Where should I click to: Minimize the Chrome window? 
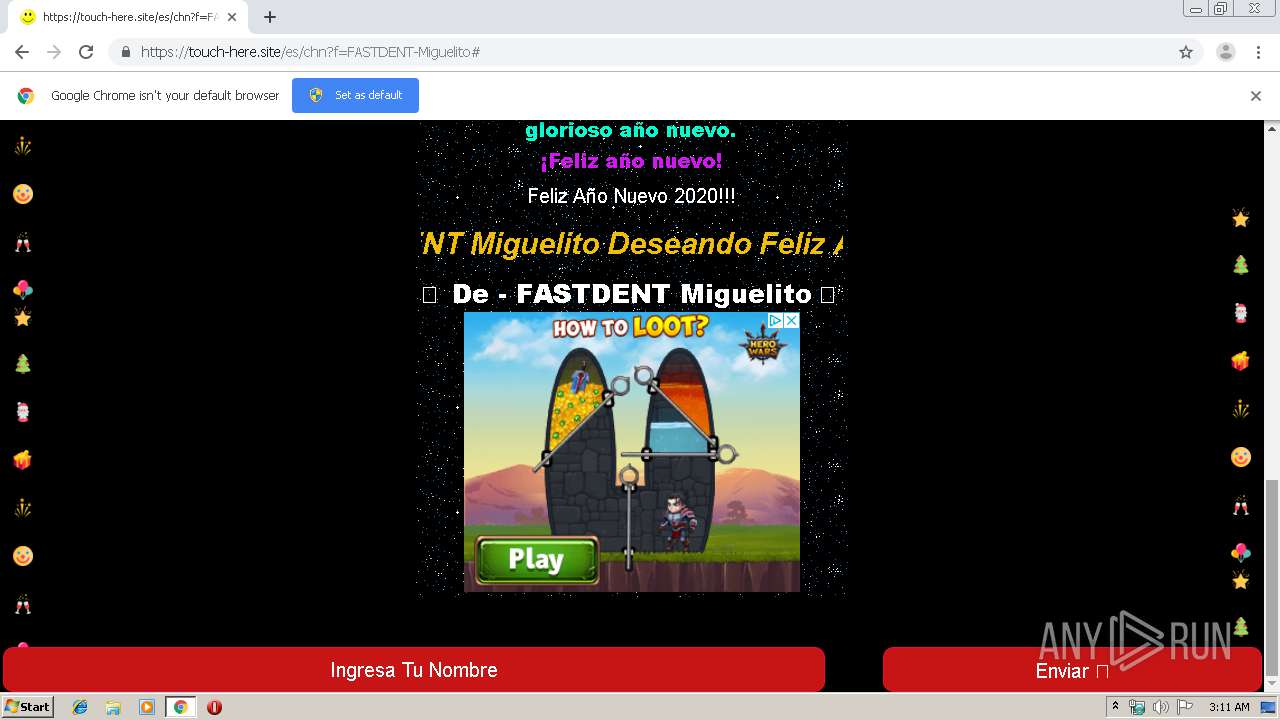(x=1196, y=9)
